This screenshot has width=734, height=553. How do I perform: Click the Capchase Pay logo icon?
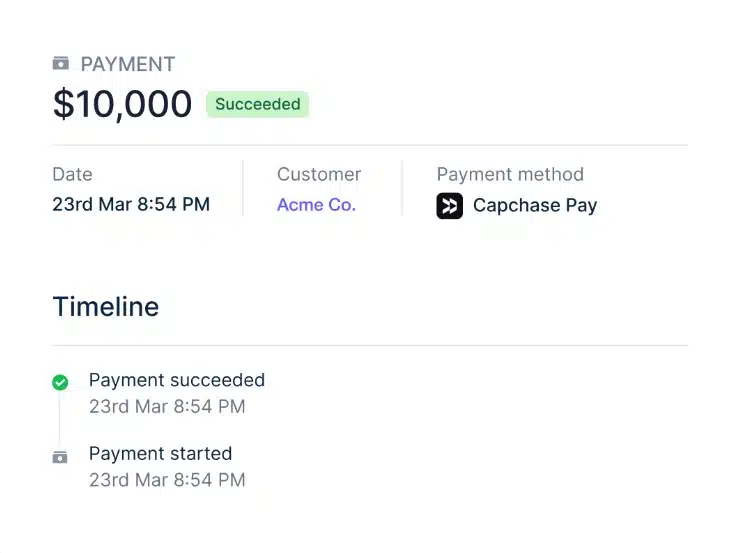point(450,206)
